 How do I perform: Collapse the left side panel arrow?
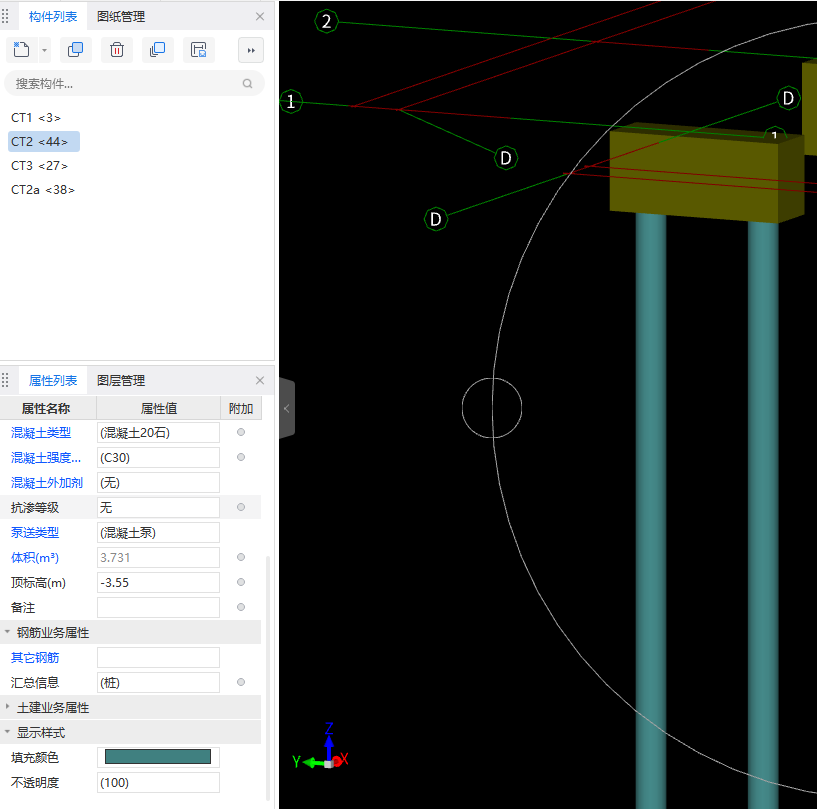tap(287, 408)
